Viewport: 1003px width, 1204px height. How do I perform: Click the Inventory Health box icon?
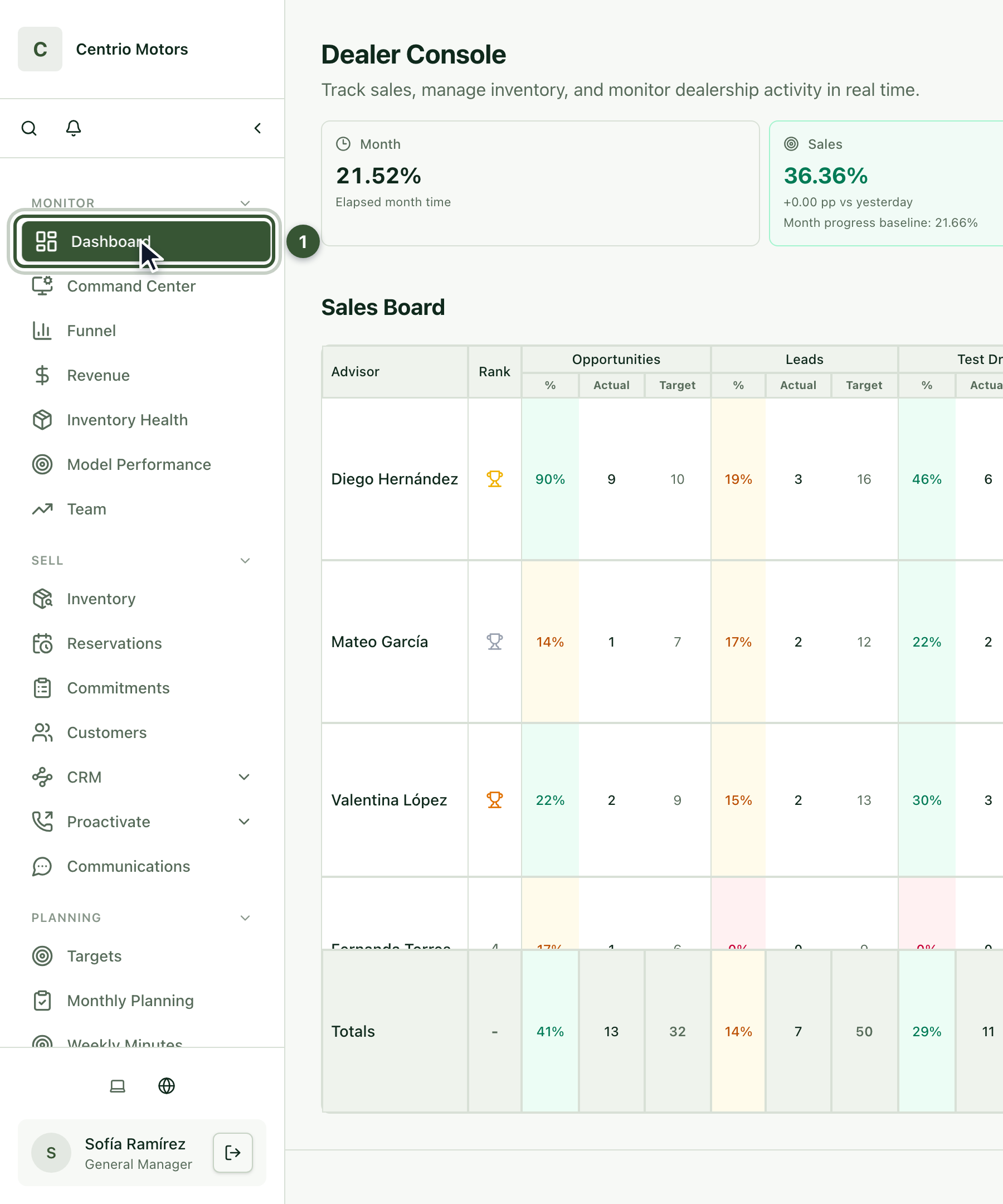point(42,420)
